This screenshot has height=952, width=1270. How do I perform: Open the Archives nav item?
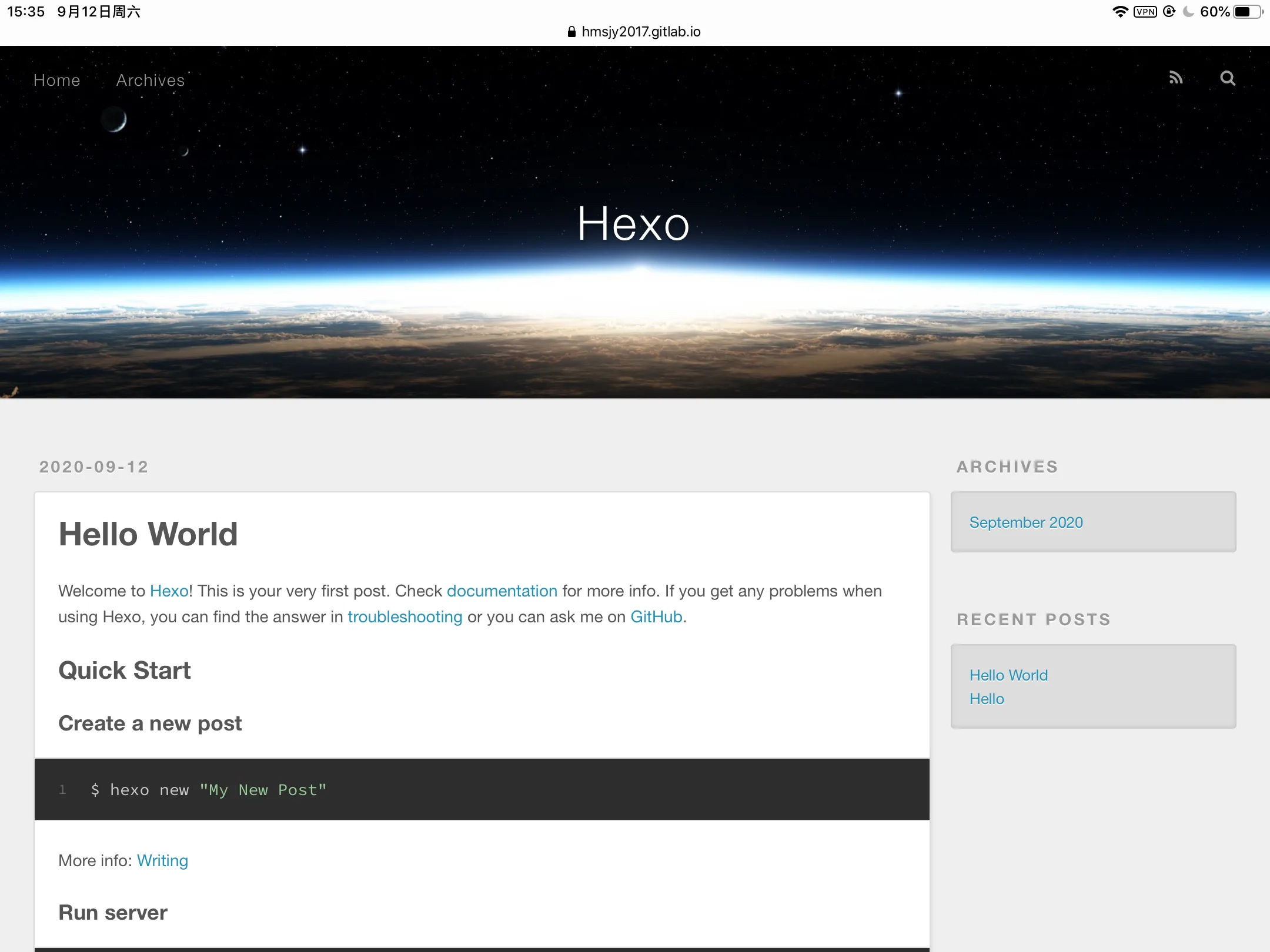pos(151,80)
